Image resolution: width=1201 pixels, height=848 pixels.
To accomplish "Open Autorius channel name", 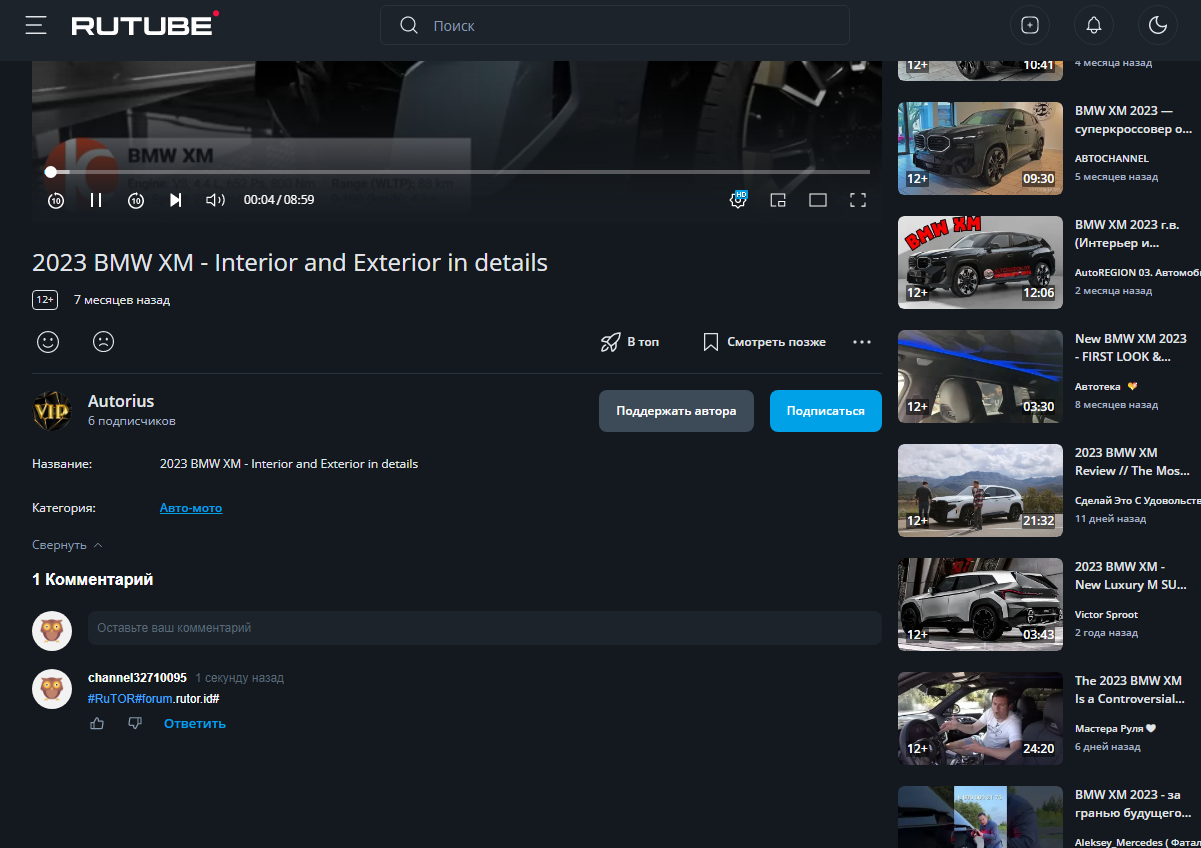I will click(121, 401).
